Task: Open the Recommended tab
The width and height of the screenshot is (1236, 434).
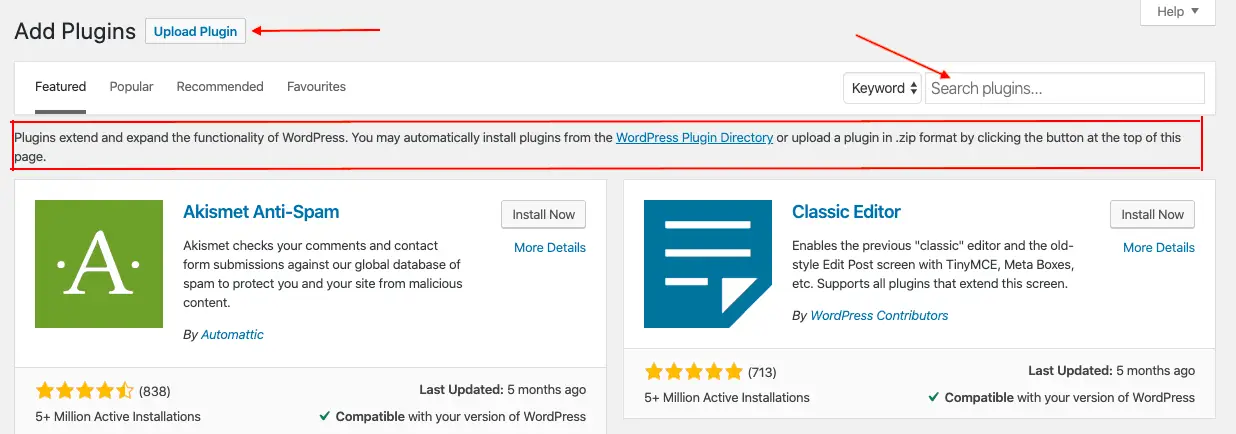Action: pyautogui.click(x=220, y=87)
